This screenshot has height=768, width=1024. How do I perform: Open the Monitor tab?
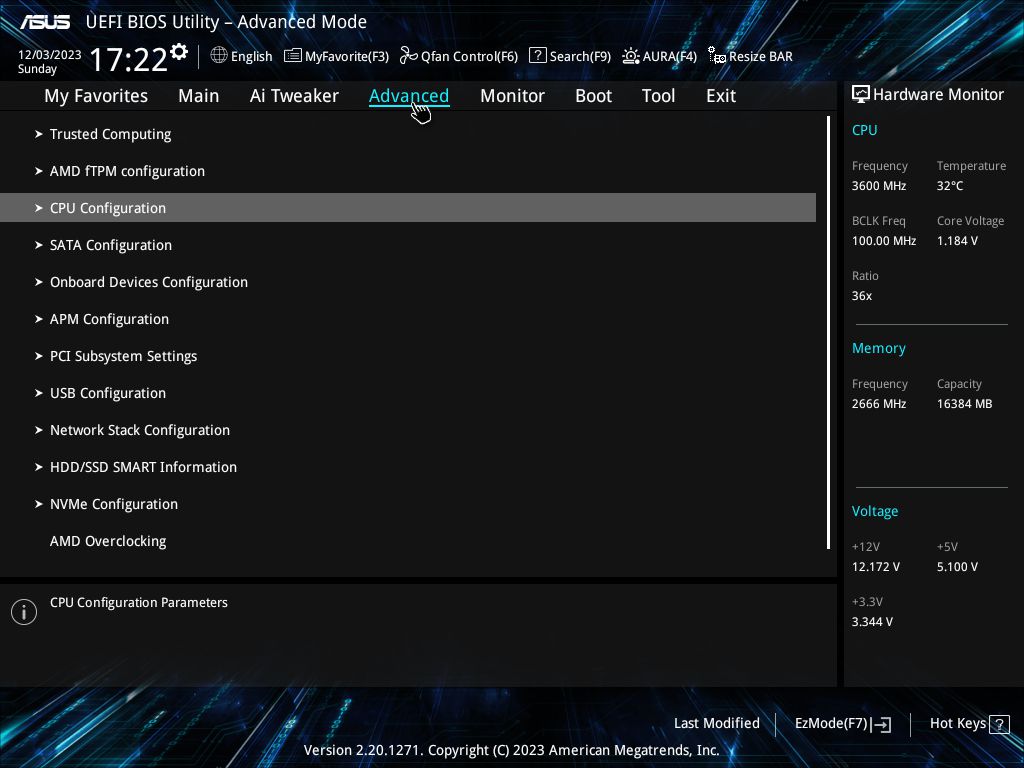coord(512,96)
